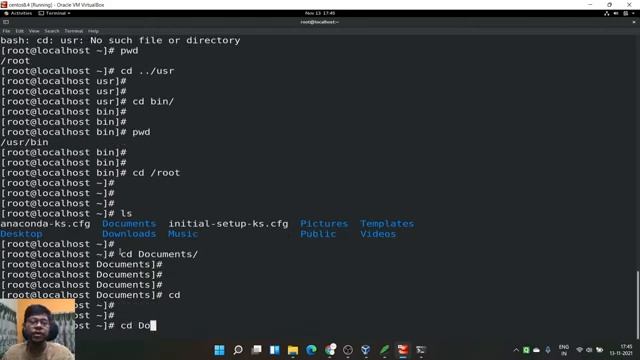Click the battery status tray icon

(x=599, y=350)
